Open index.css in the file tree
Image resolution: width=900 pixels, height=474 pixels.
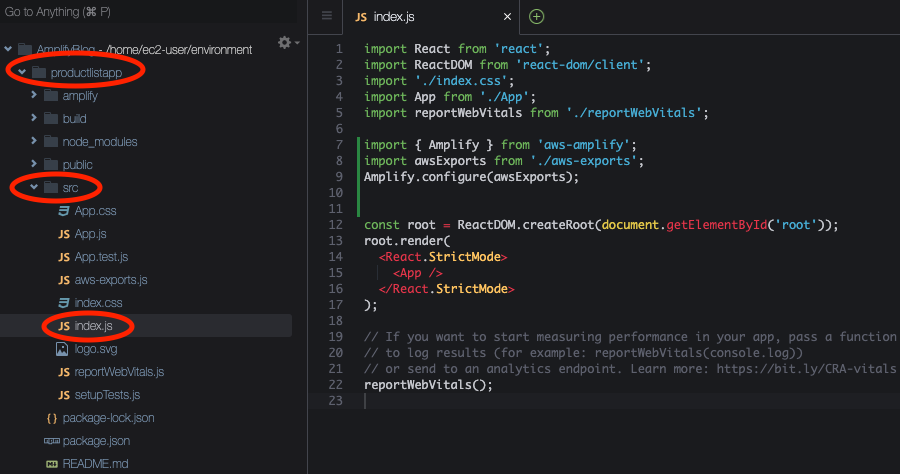tap(98, 302)
